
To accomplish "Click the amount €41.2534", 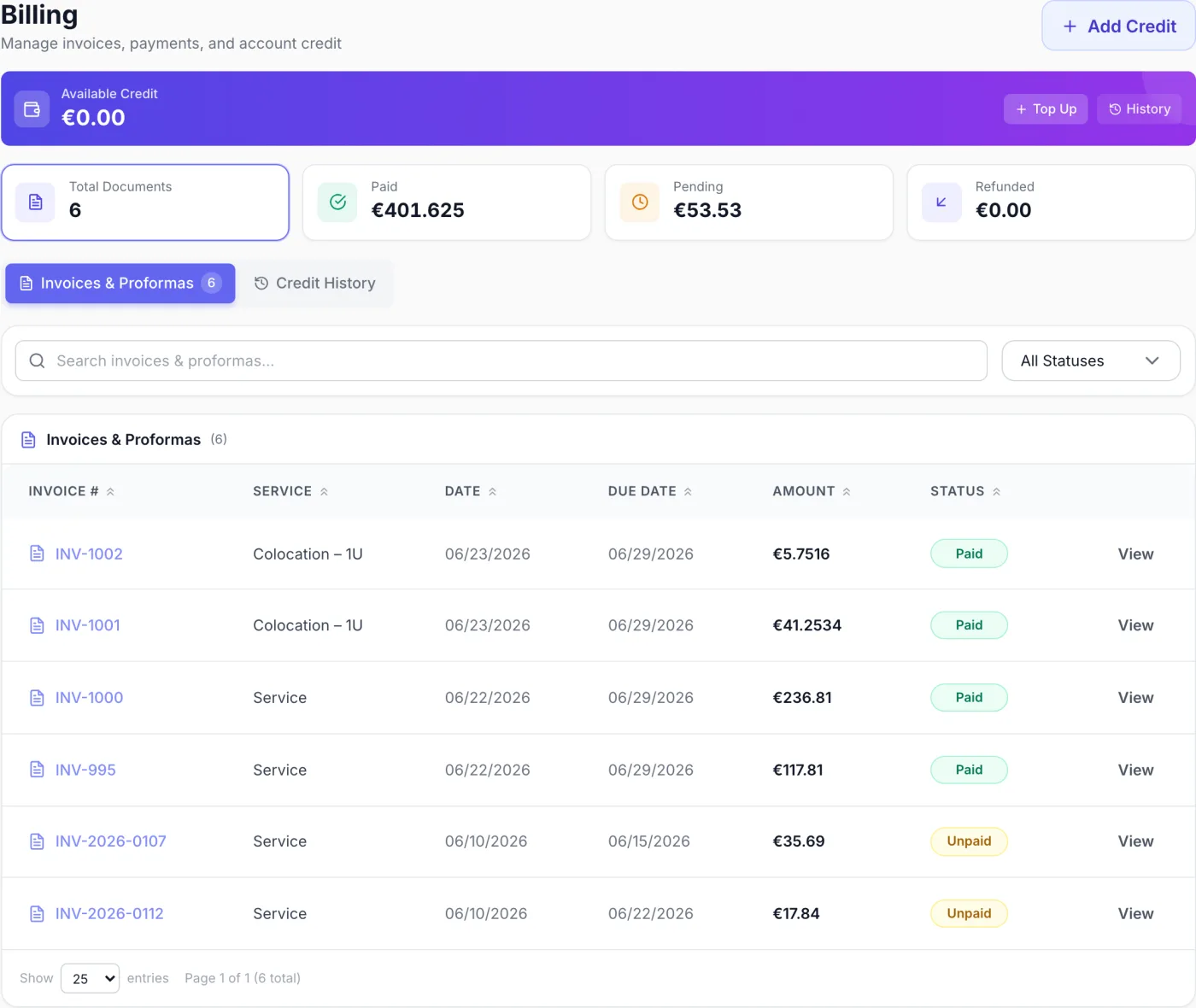I will coord(807,625).
